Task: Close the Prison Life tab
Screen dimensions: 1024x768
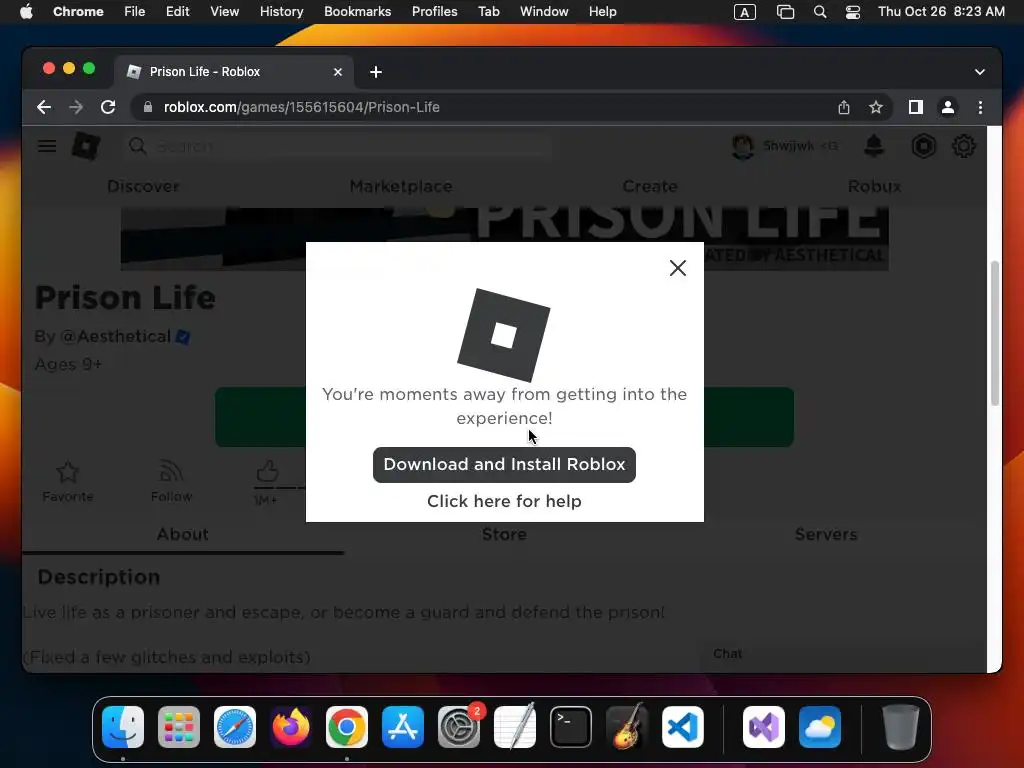Action: tap(338, 72)
